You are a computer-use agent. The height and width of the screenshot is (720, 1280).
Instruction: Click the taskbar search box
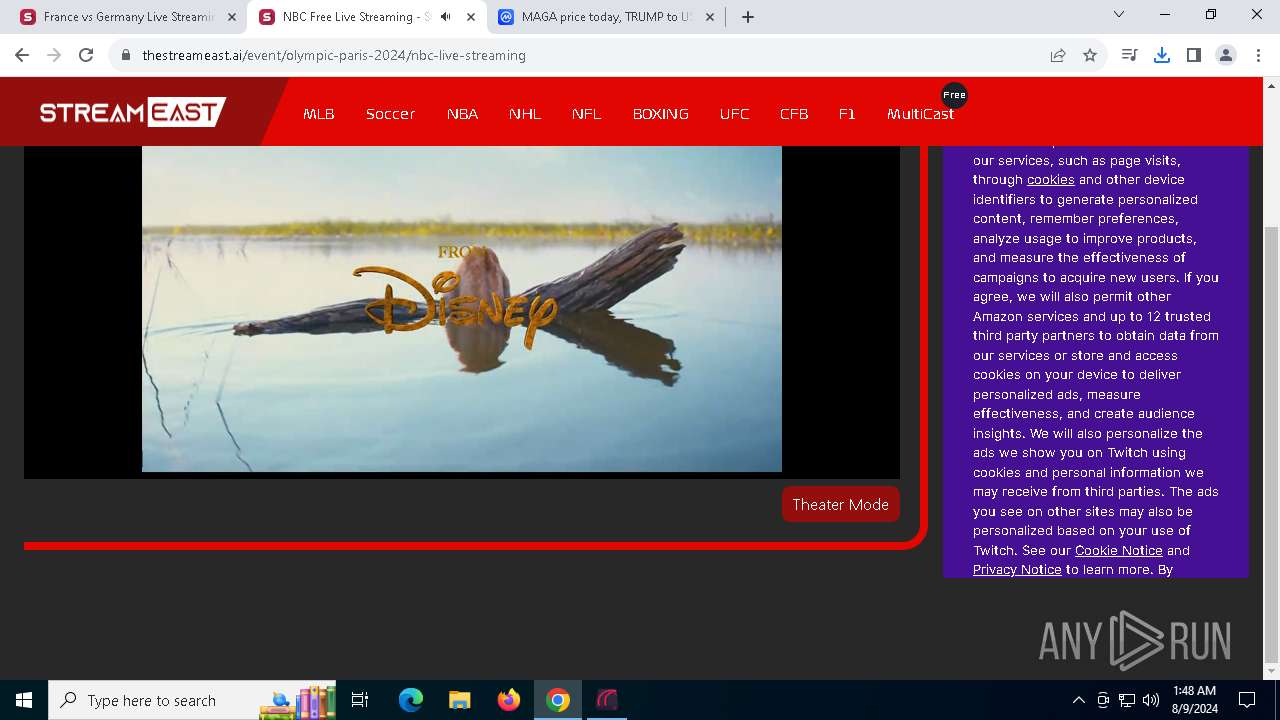pyautogui.click(x=190, y=700)
